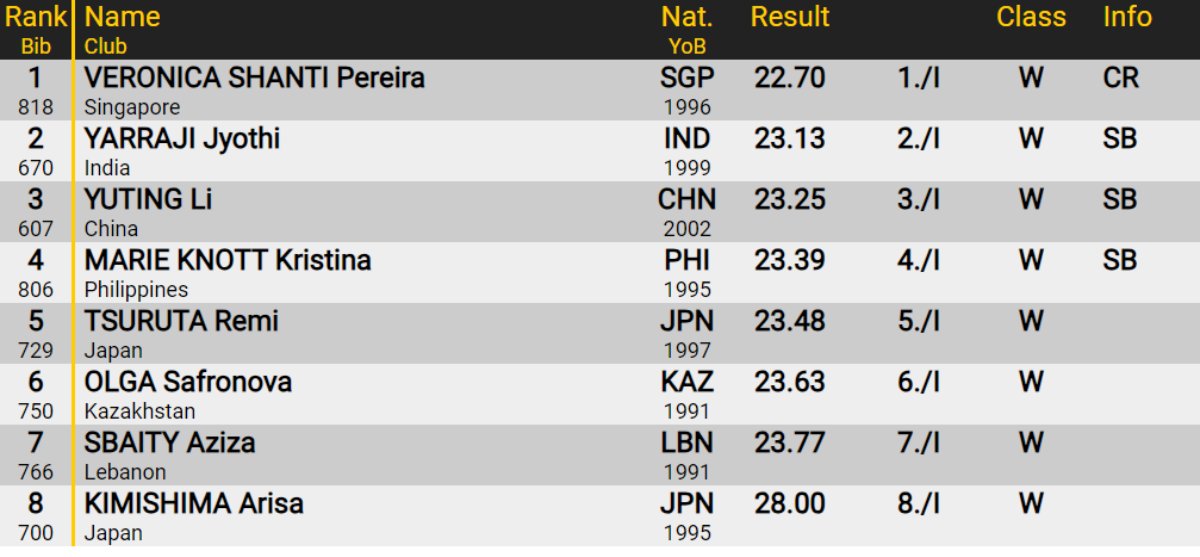
Task: Click TSURUTA Remi's name
Action: pyautogui.click(x=181, y=322)
